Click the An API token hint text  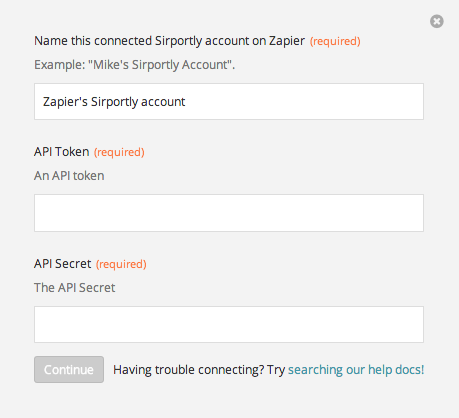69,176
